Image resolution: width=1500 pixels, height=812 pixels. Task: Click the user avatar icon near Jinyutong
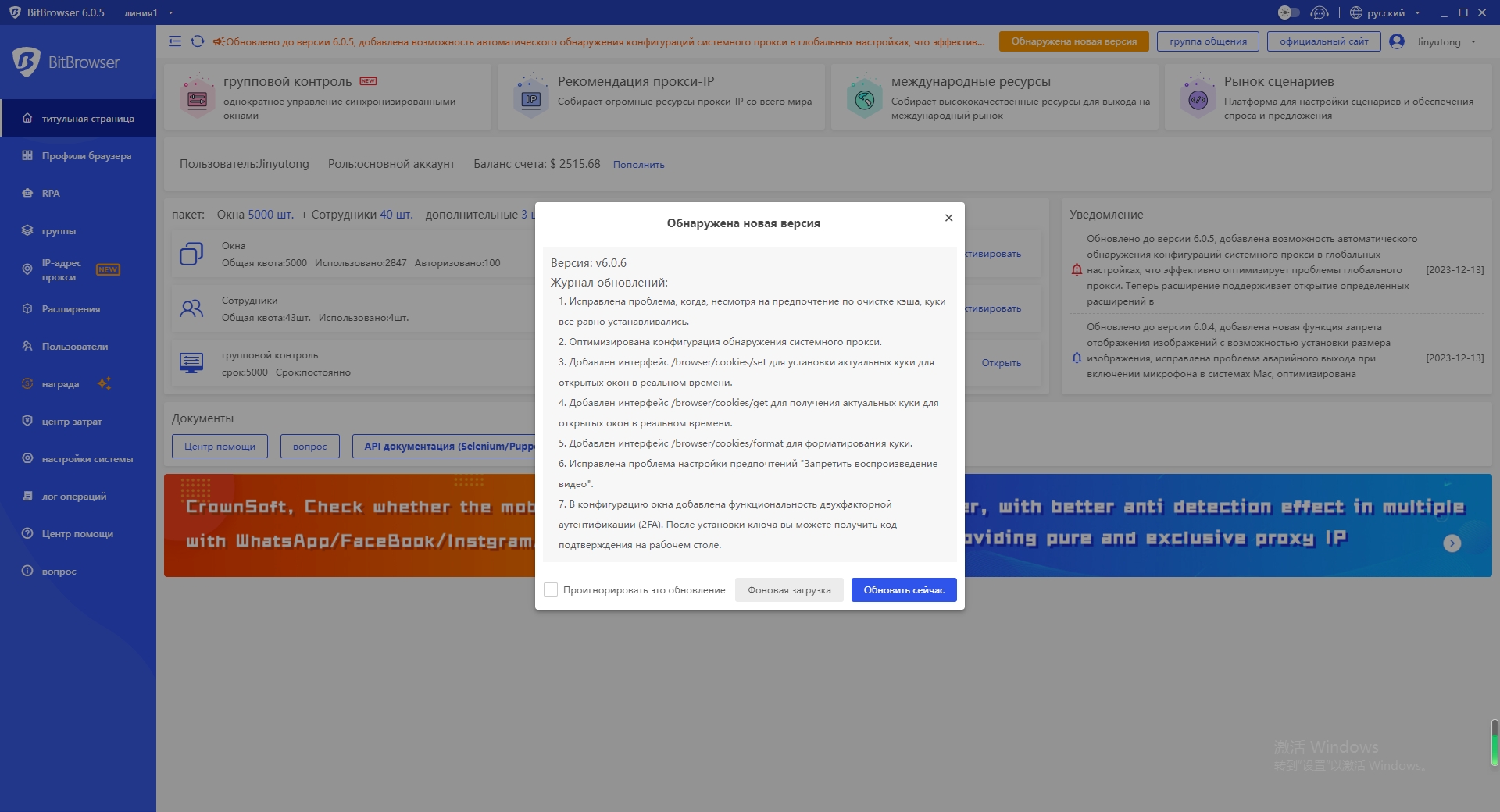coord(1397,41)
